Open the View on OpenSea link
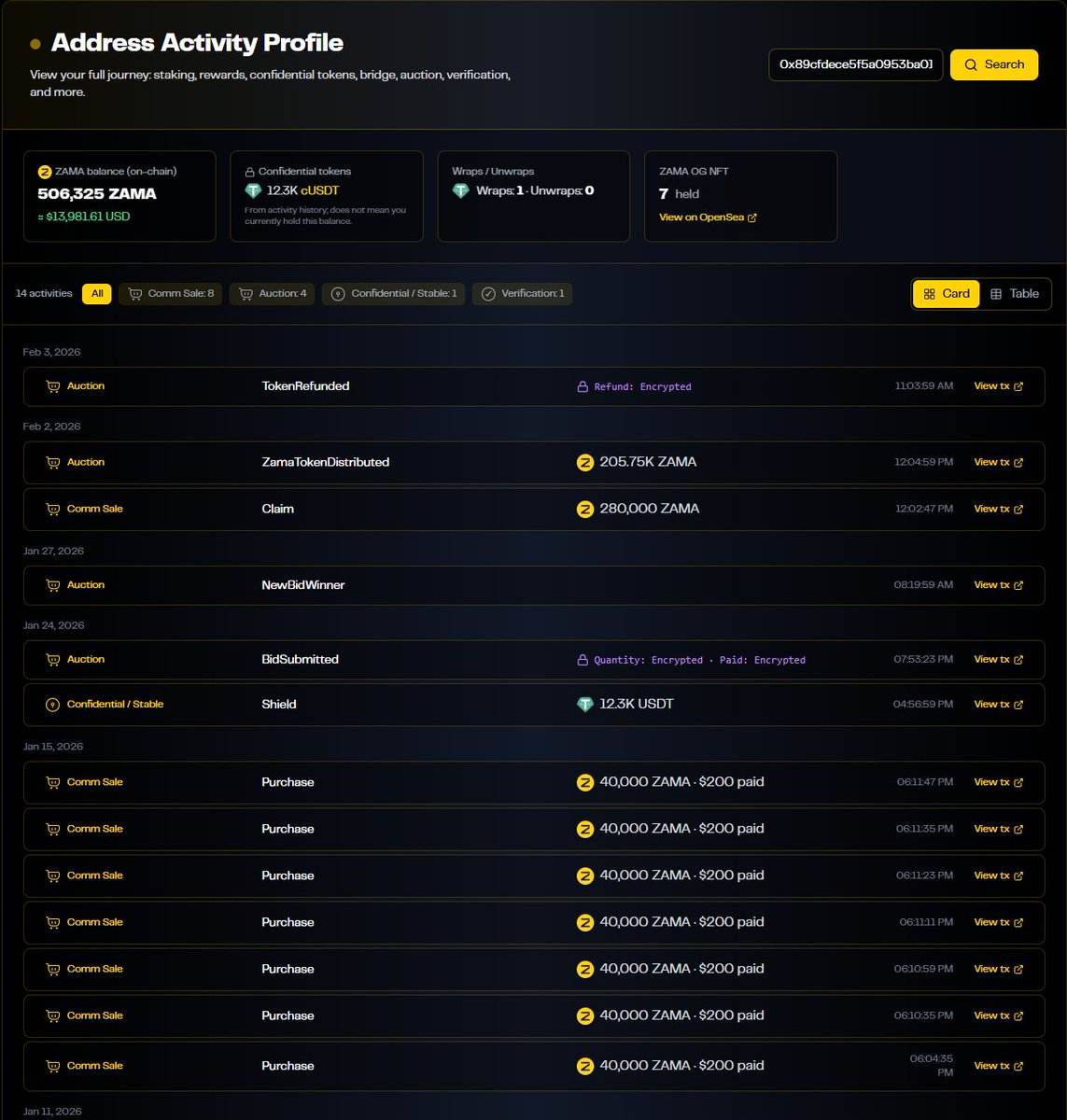1067x1120 pixels. [x=708, y=217]
